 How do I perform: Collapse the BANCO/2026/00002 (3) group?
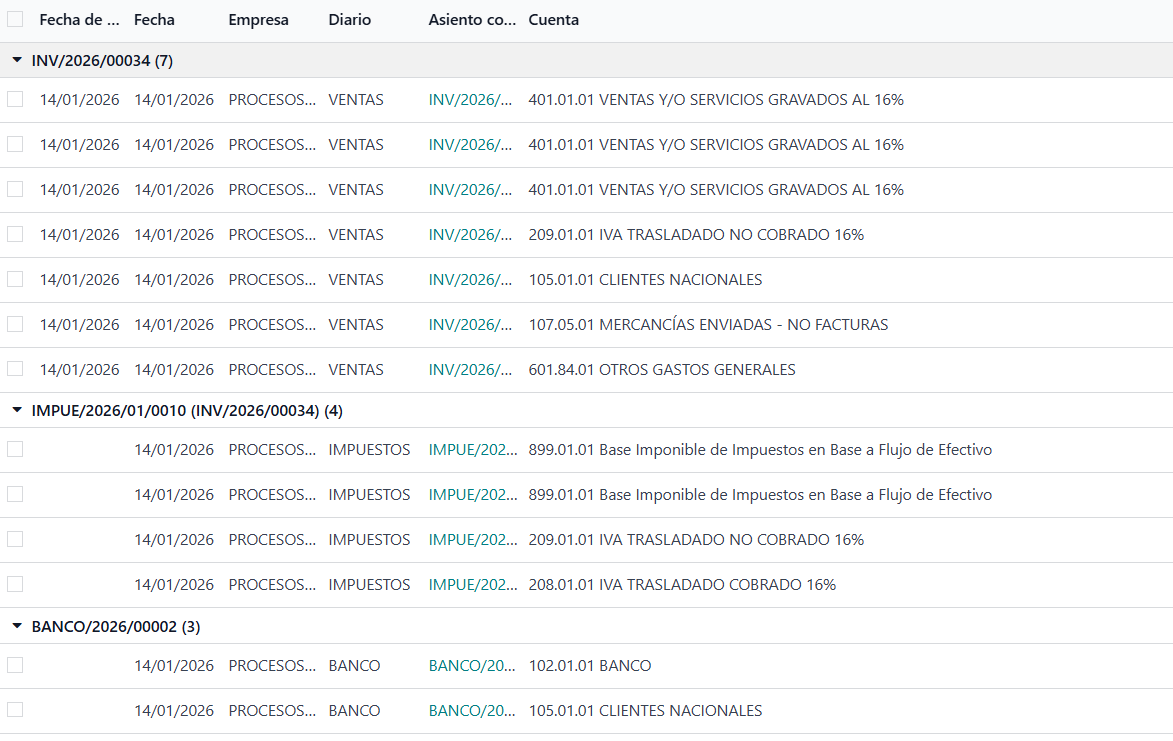point(17,626)
